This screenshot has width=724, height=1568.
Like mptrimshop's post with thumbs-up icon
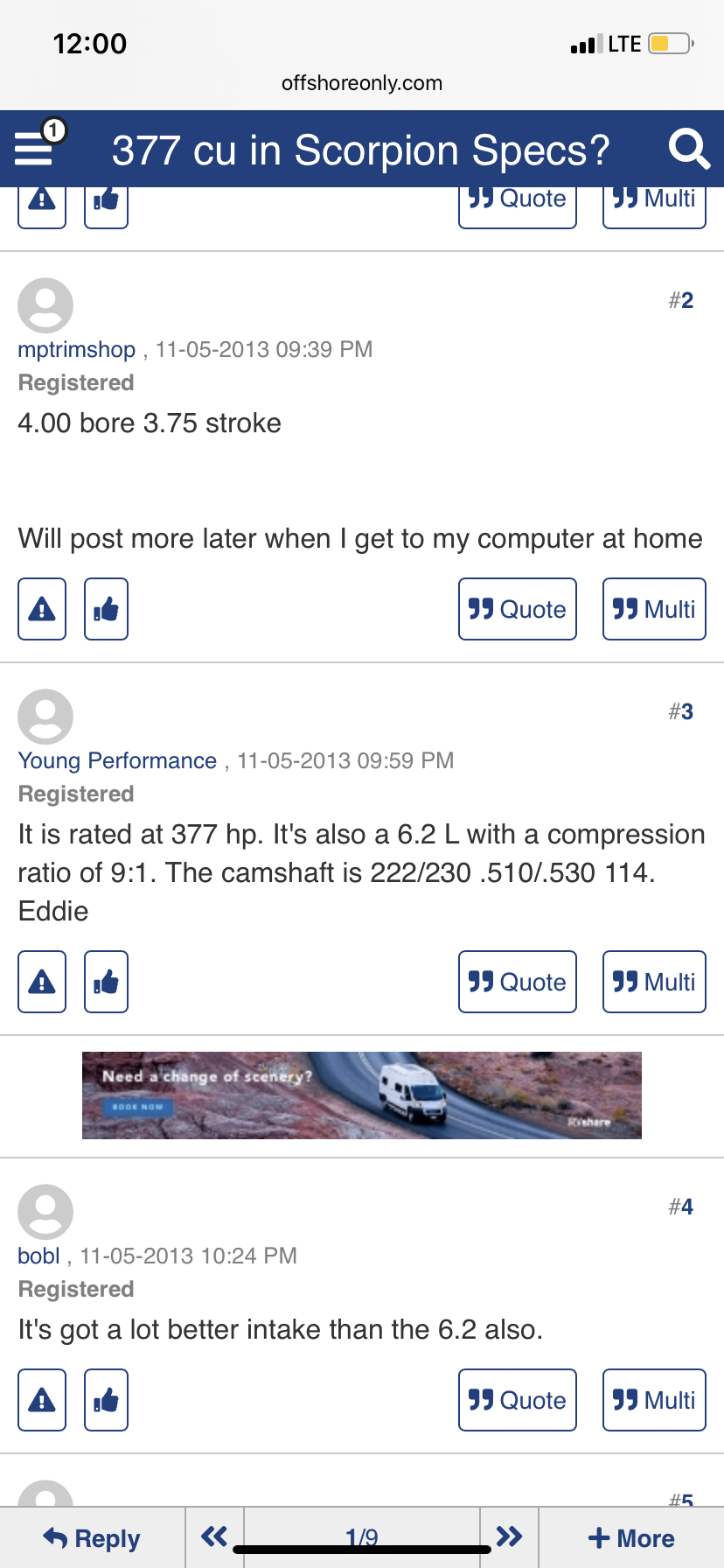tap(106, 609)
